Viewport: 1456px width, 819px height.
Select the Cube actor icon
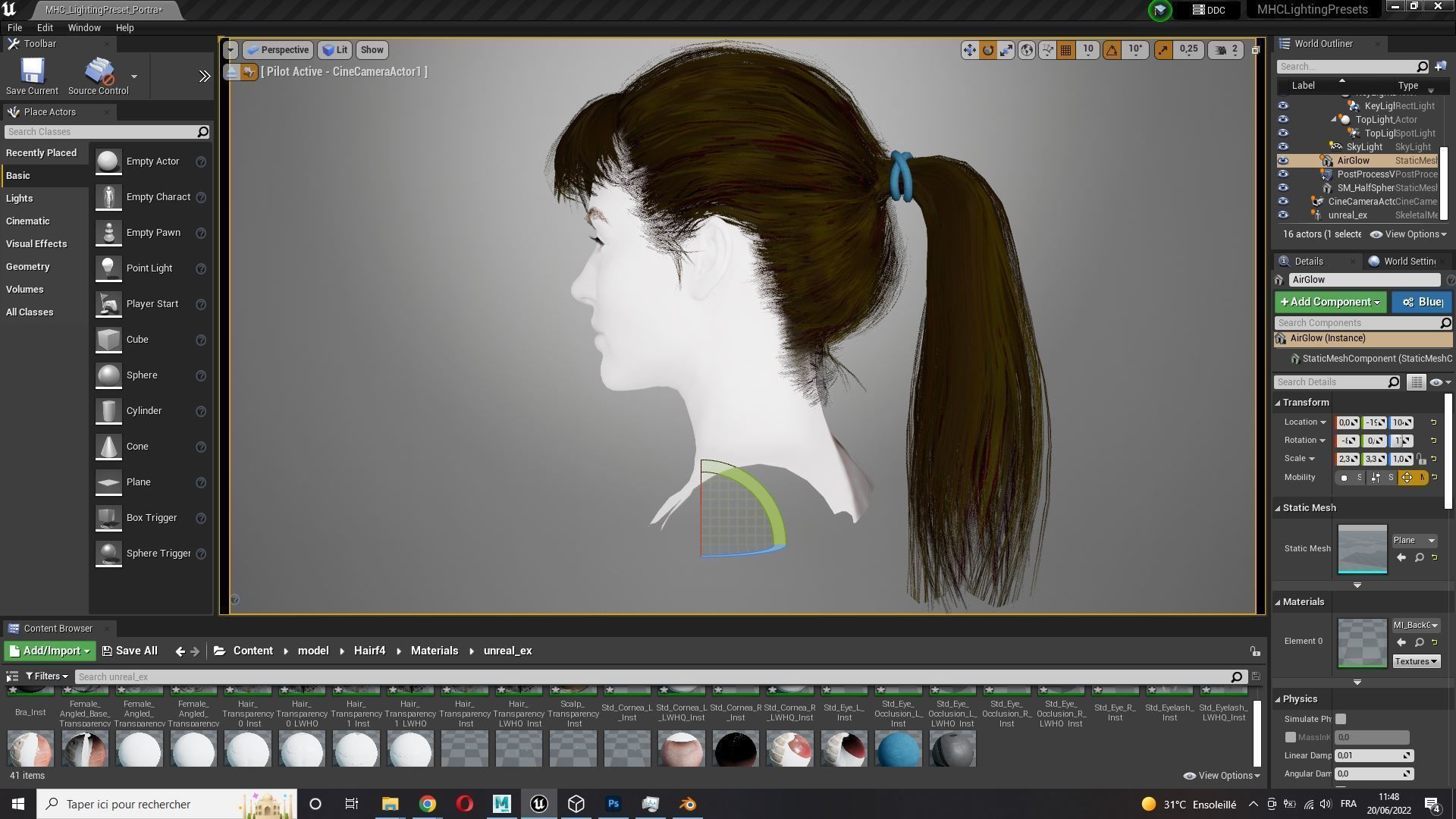coord(108,340)
